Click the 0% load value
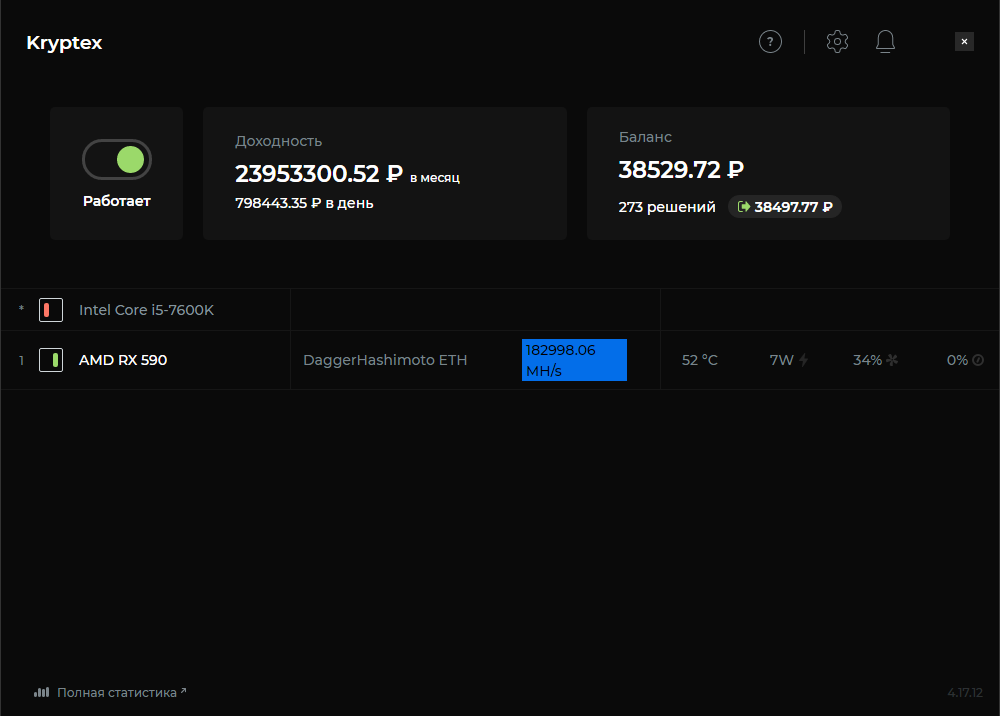This screenshot has height=716, width=1000. pyautogui.click(x=957, y=360)
